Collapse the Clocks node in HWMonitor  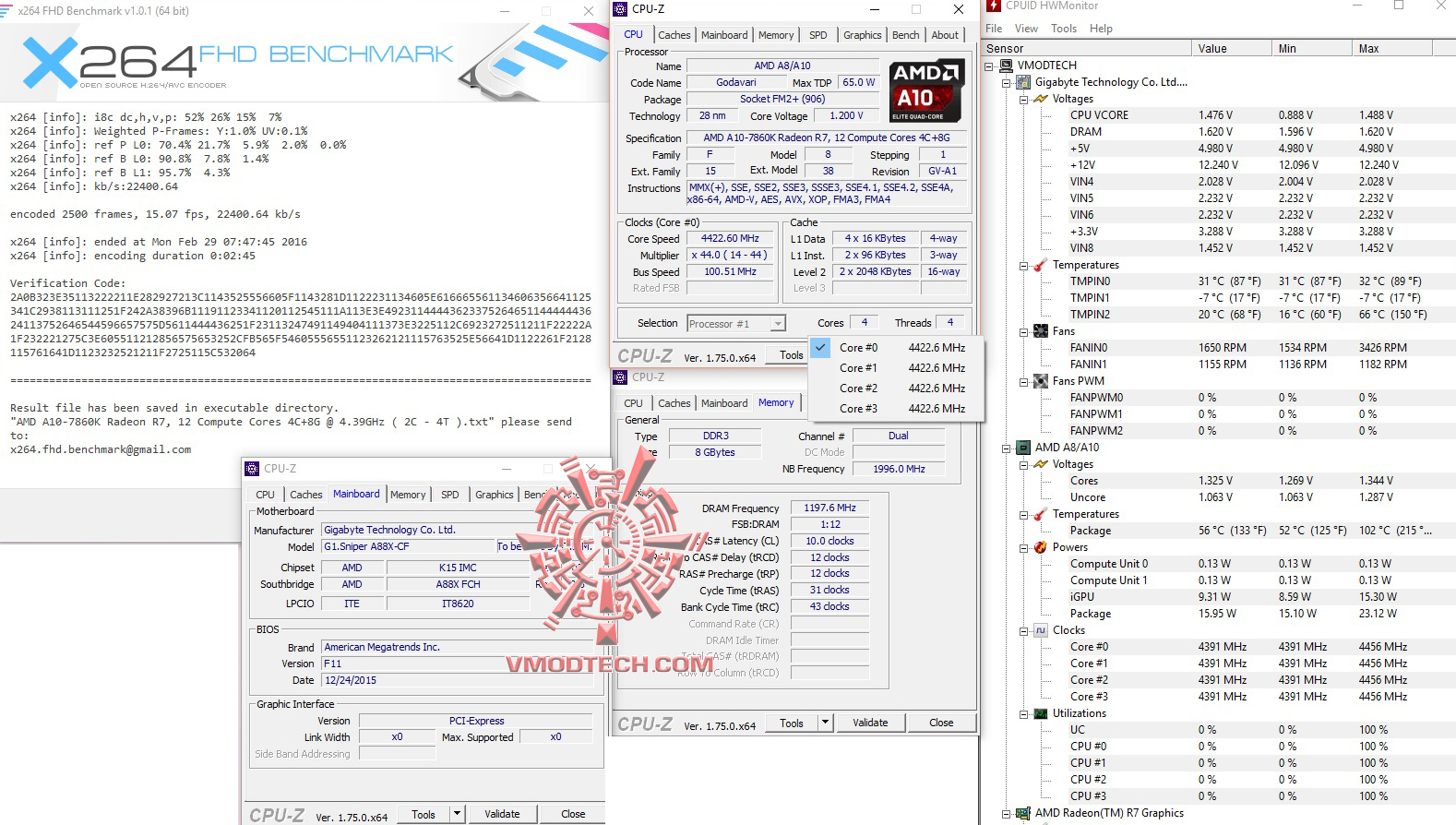point(1023,631)
